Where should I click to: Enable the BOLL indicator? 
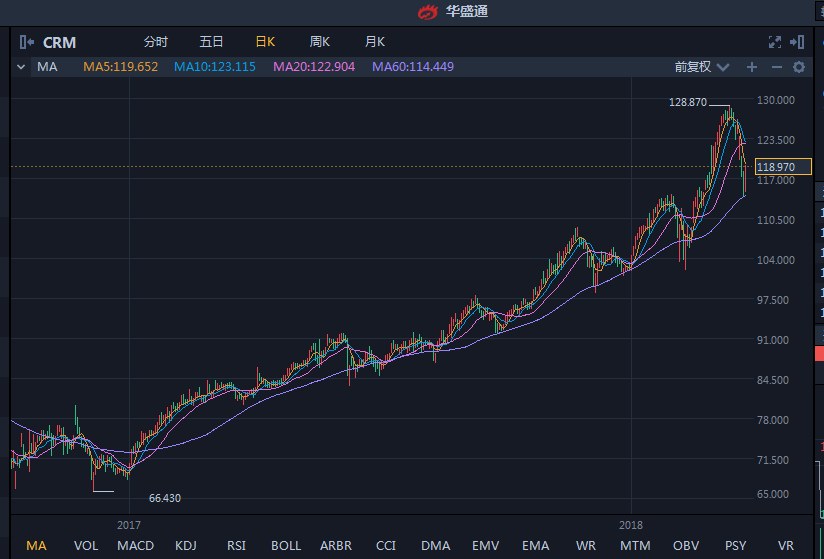click(x=285, y=545)
